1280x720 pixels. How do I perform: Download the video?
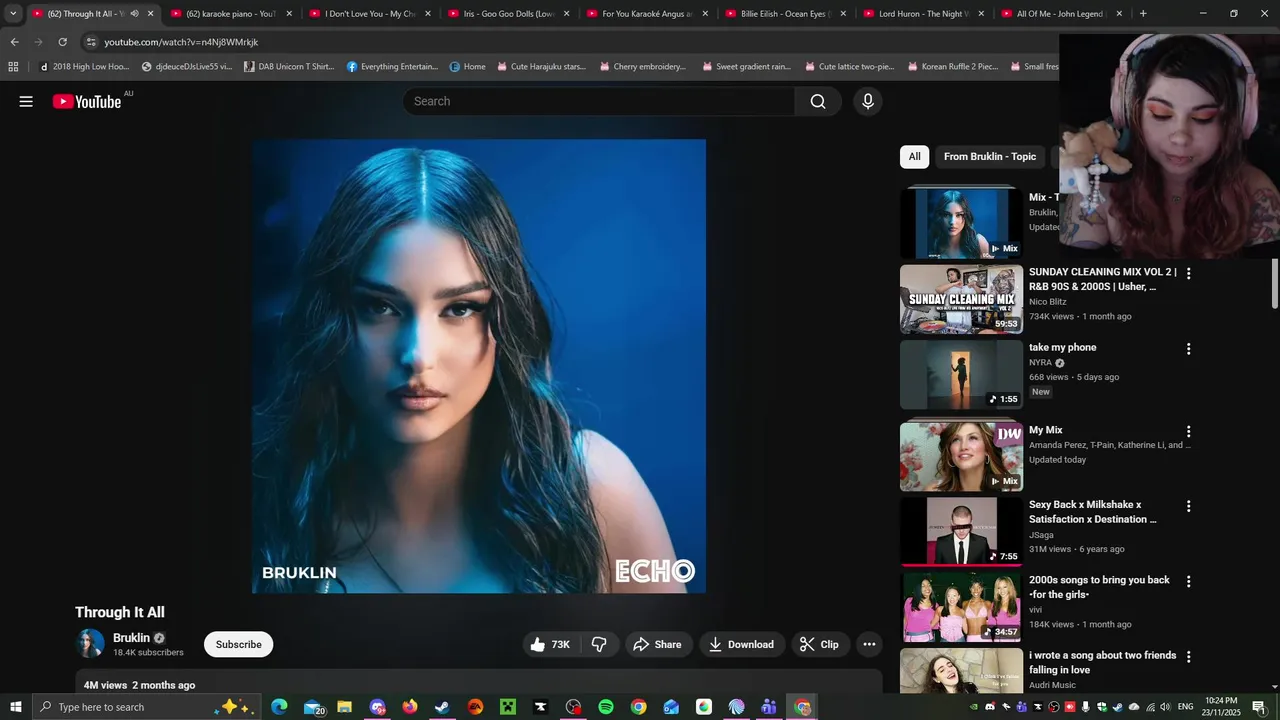(x=741, y=645)
